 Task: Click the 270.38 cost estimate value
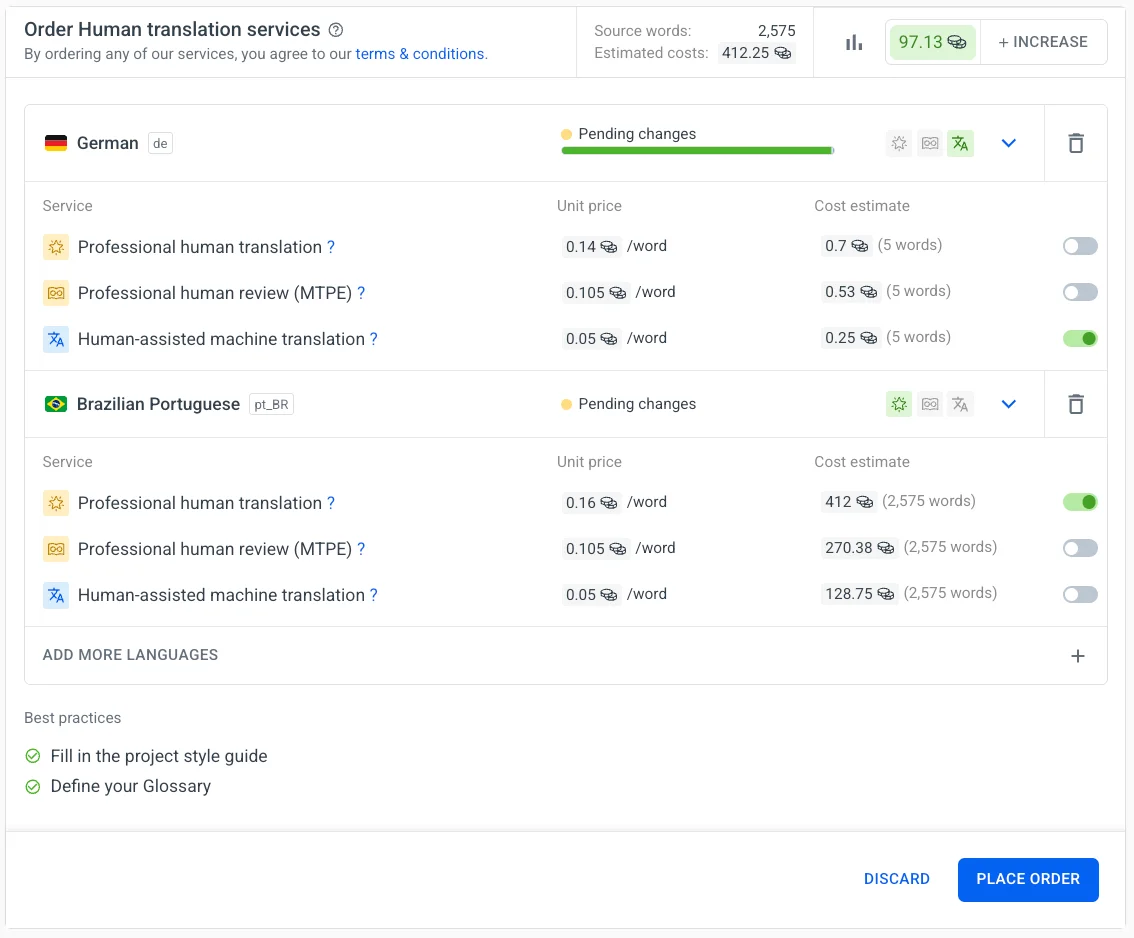coord(858,548)
